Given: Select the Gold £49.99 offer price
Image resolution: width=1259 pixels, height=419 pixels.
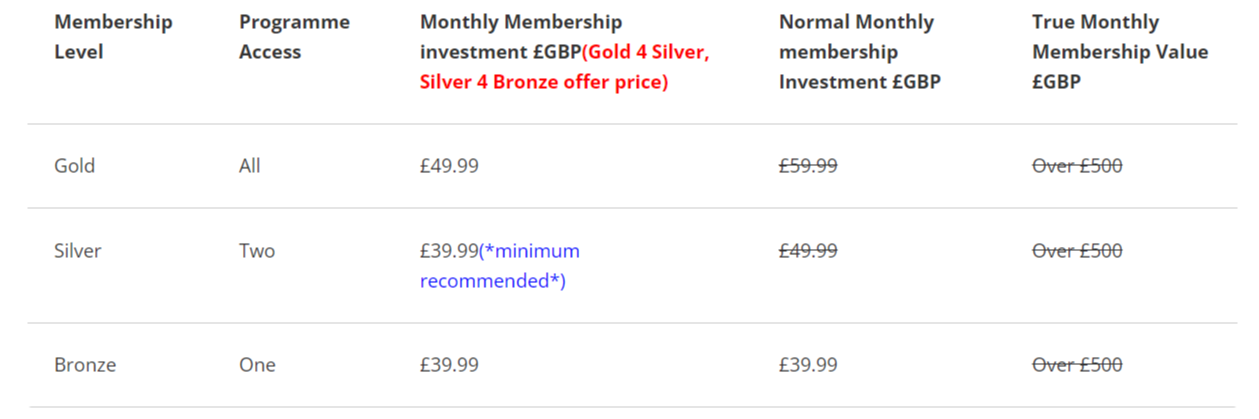Looking at the screenshot, I should click(x=449, y=166).
